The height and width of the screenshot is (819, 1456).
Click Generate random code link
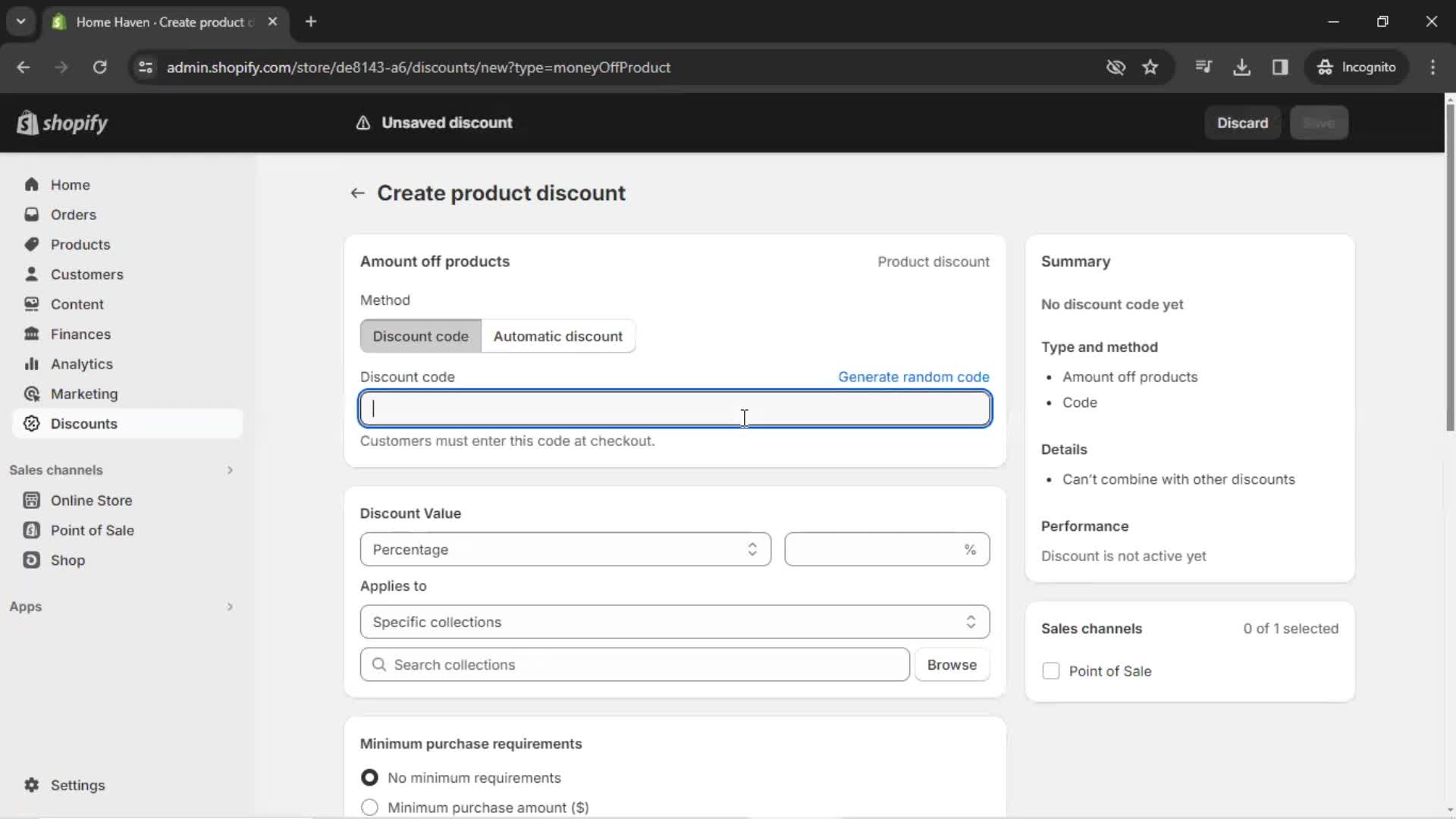tap(914, 376)
